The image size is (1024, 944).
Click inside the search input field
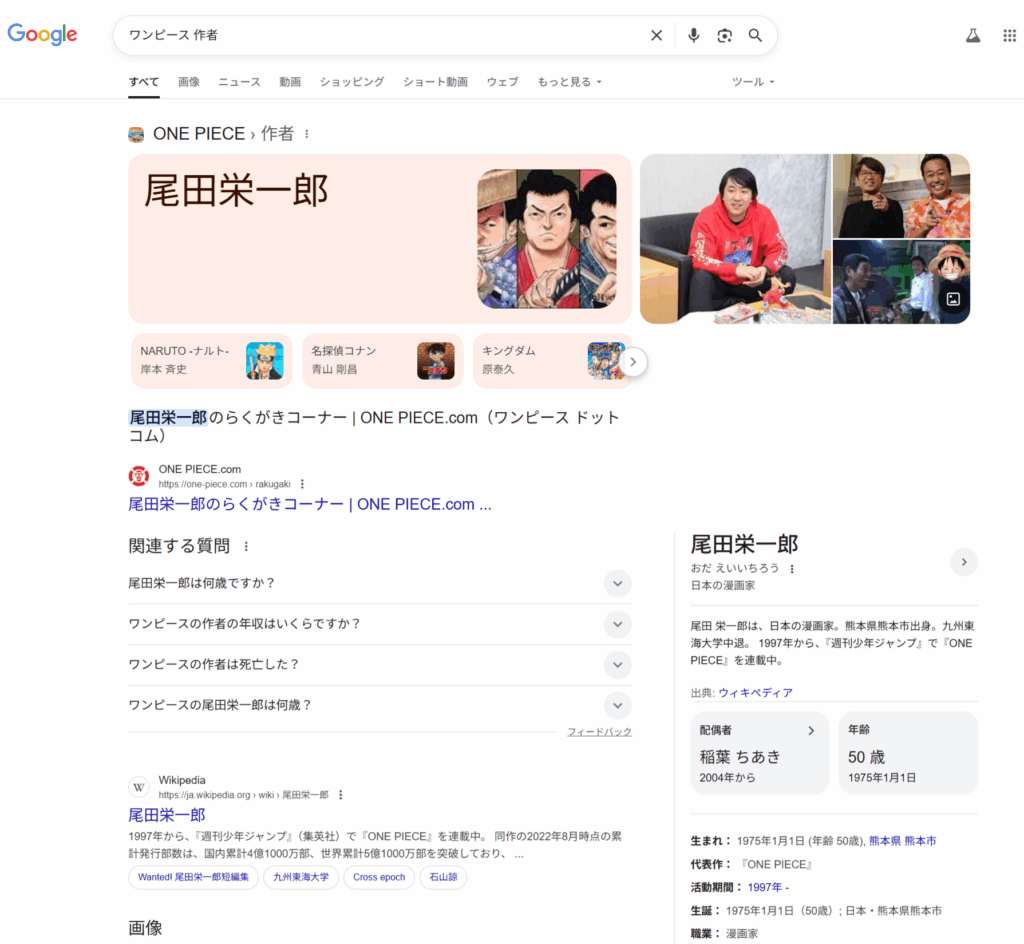[x=380, y=35]
